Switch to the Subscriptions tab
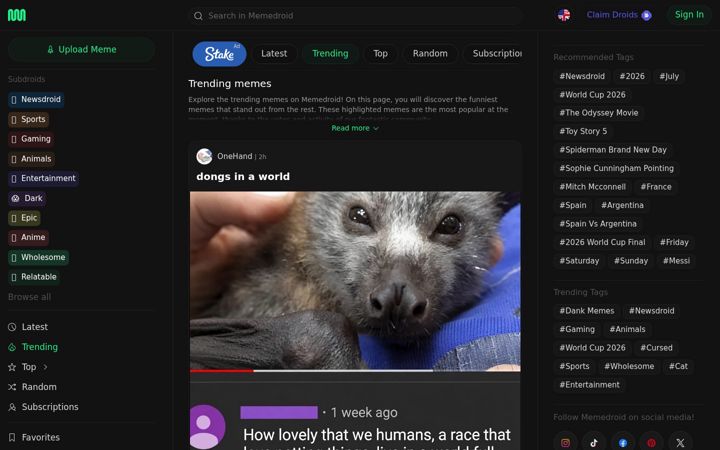The width and height of the screenshot is (720, 450). [x=494, y=54]
